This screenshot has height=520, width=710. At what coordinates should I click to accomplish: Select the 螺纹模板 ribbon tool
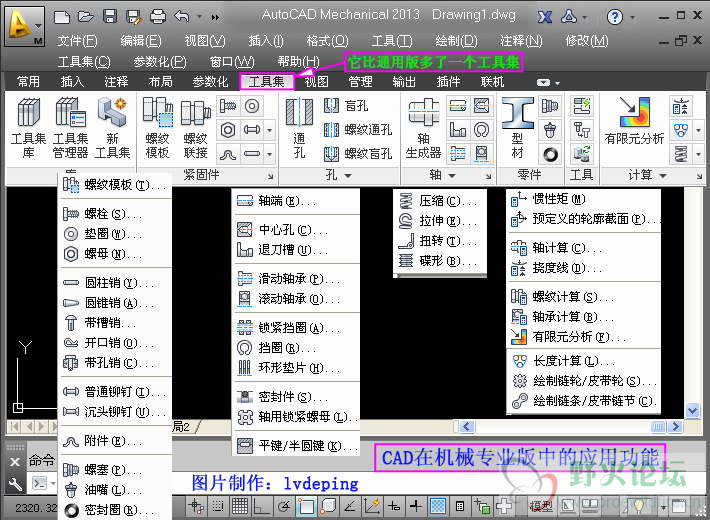click(158, 129)
